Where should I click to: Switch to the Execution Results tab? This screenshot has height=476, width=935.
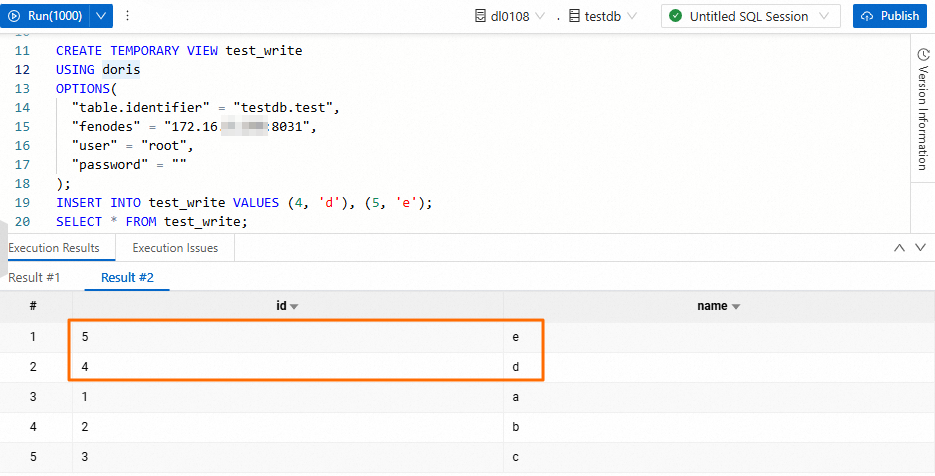coord(54,248)
